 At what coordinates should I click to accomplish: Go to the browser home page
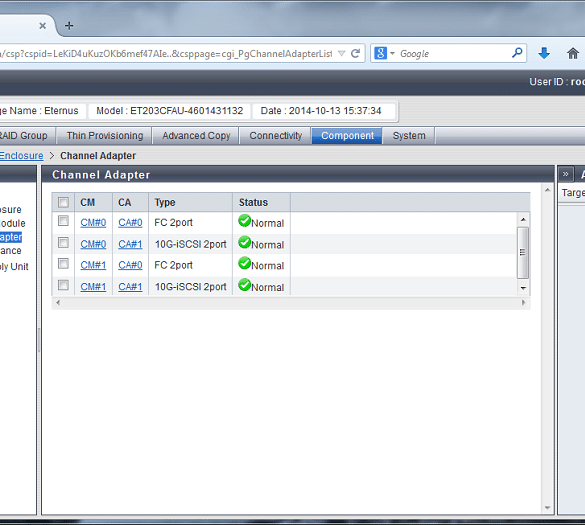tap(573, 53)
